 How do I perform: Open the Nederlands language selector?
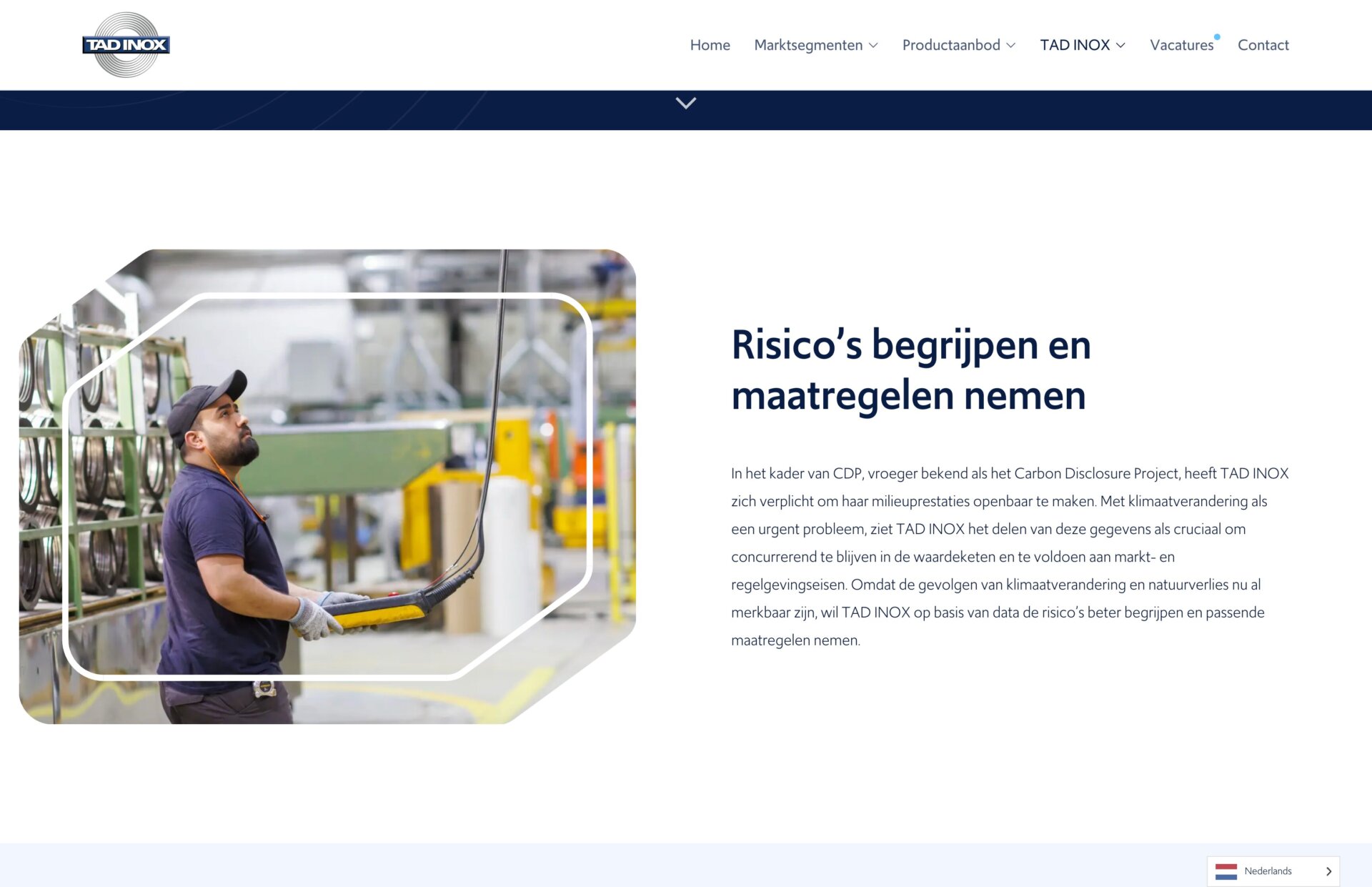click(x=1273, y=871)
